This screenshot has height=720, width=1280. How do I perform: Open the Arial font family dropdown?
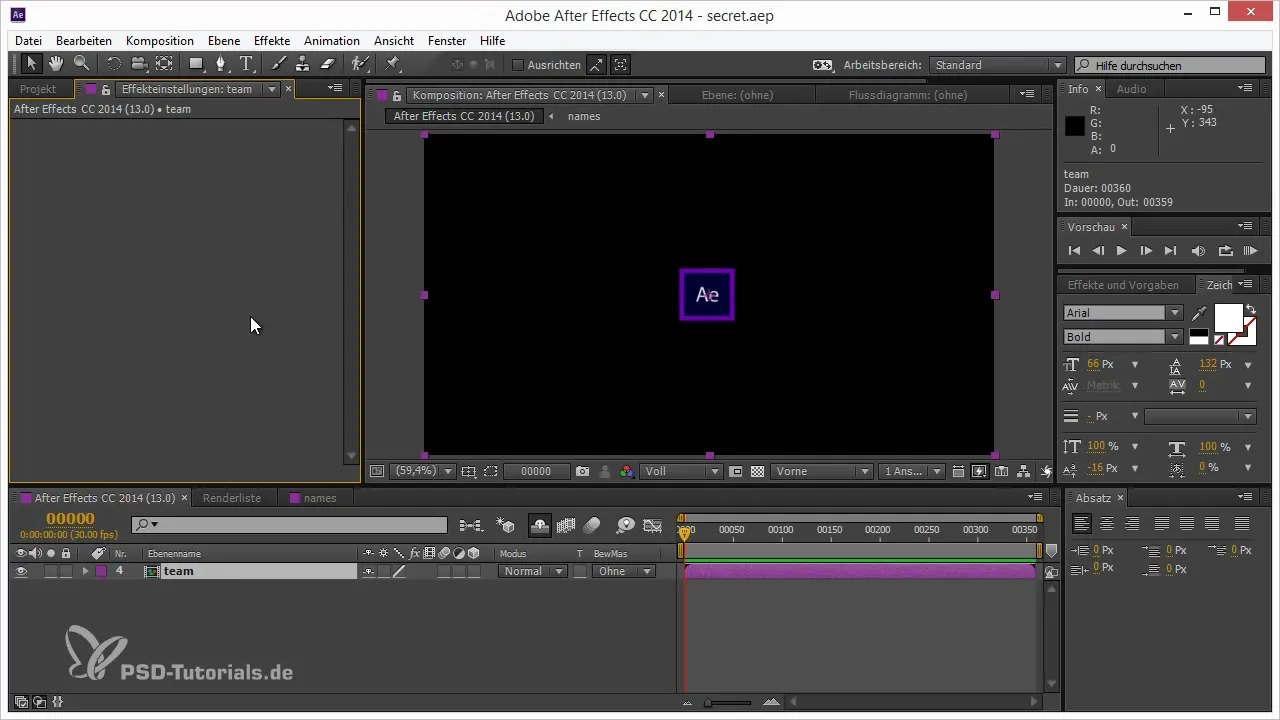(x=1123, y=313)
